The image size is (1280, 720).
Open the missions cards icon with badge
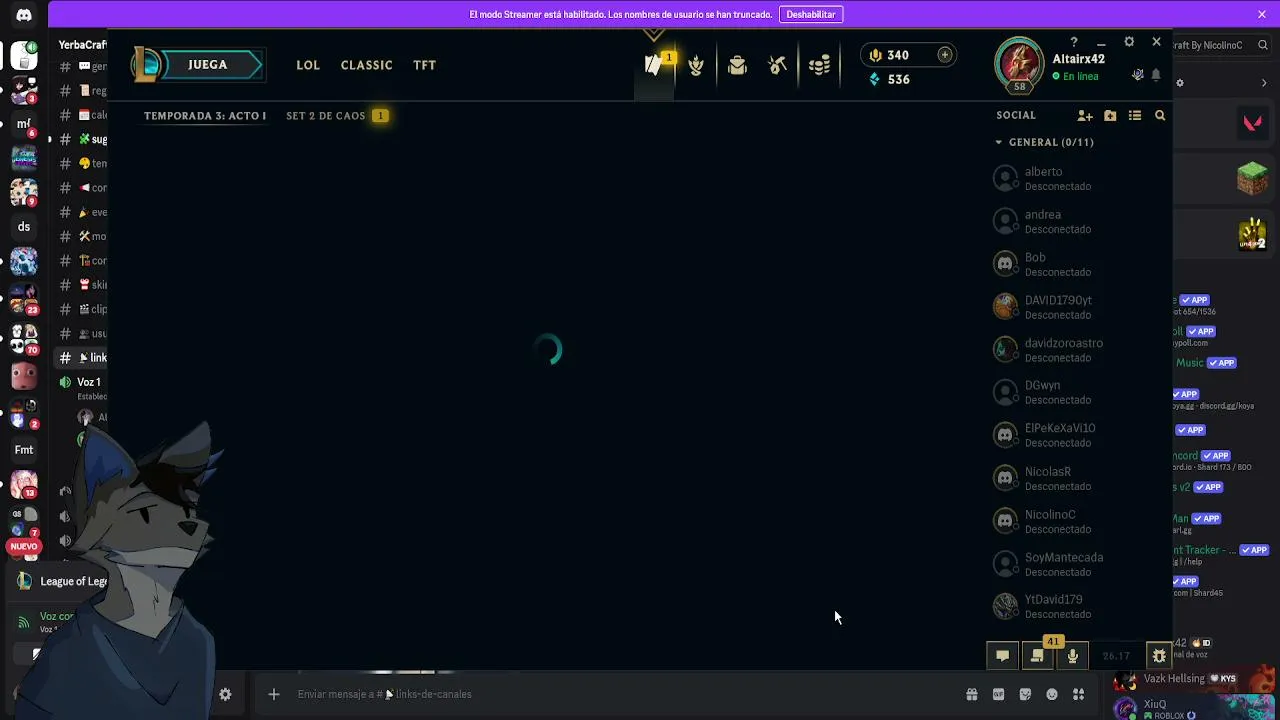click(x=655, y=65)
